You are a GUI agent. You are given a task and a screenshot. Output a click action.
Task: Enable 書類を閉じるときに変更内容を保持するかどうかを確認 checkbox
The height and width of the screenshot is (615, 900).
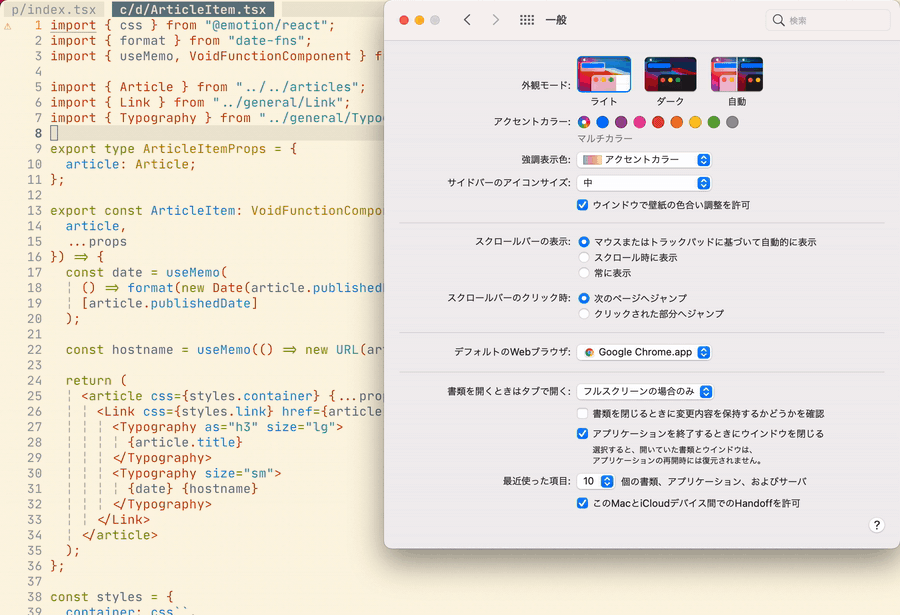tap(583, 413)
